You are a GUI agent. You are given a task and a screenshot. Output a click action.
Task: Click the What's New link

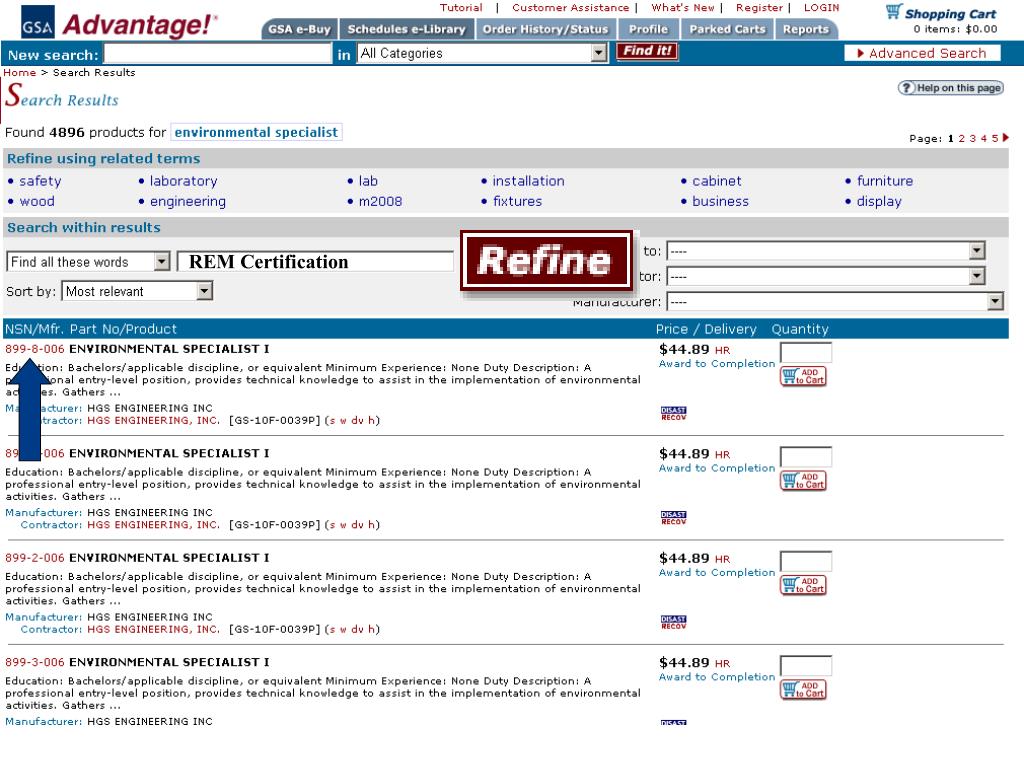click(x=682, y=8)
